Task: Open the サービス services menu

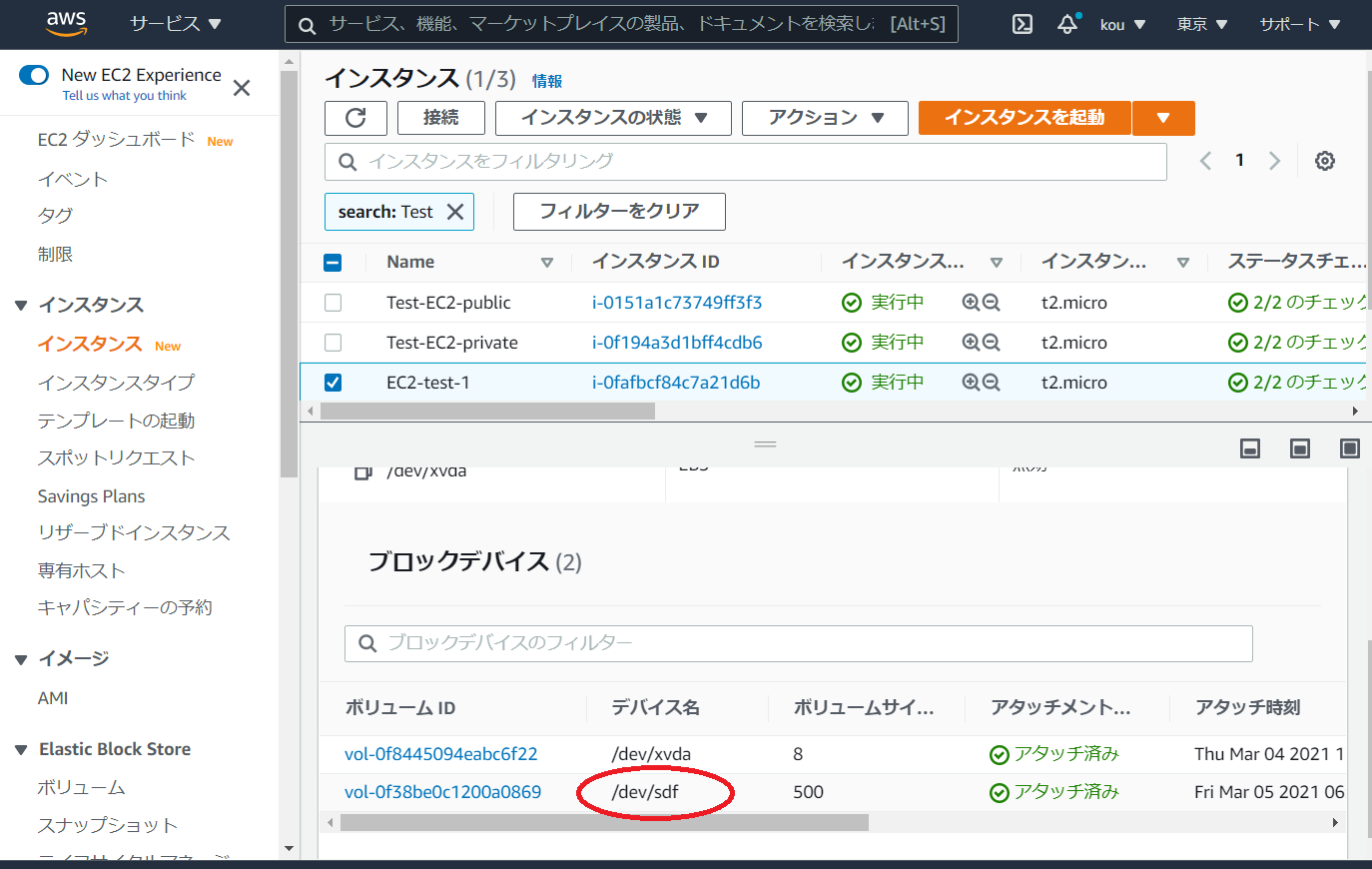Action: pyautogui.click(x=176, y=24)
